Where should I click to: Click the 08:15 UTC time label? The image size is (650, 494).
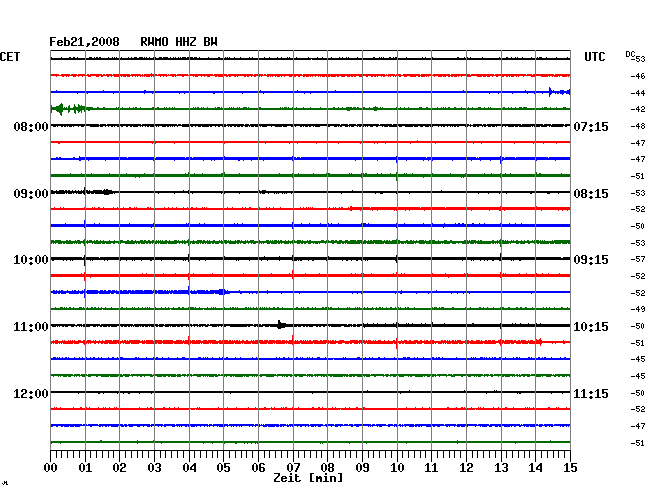(591, 194)
